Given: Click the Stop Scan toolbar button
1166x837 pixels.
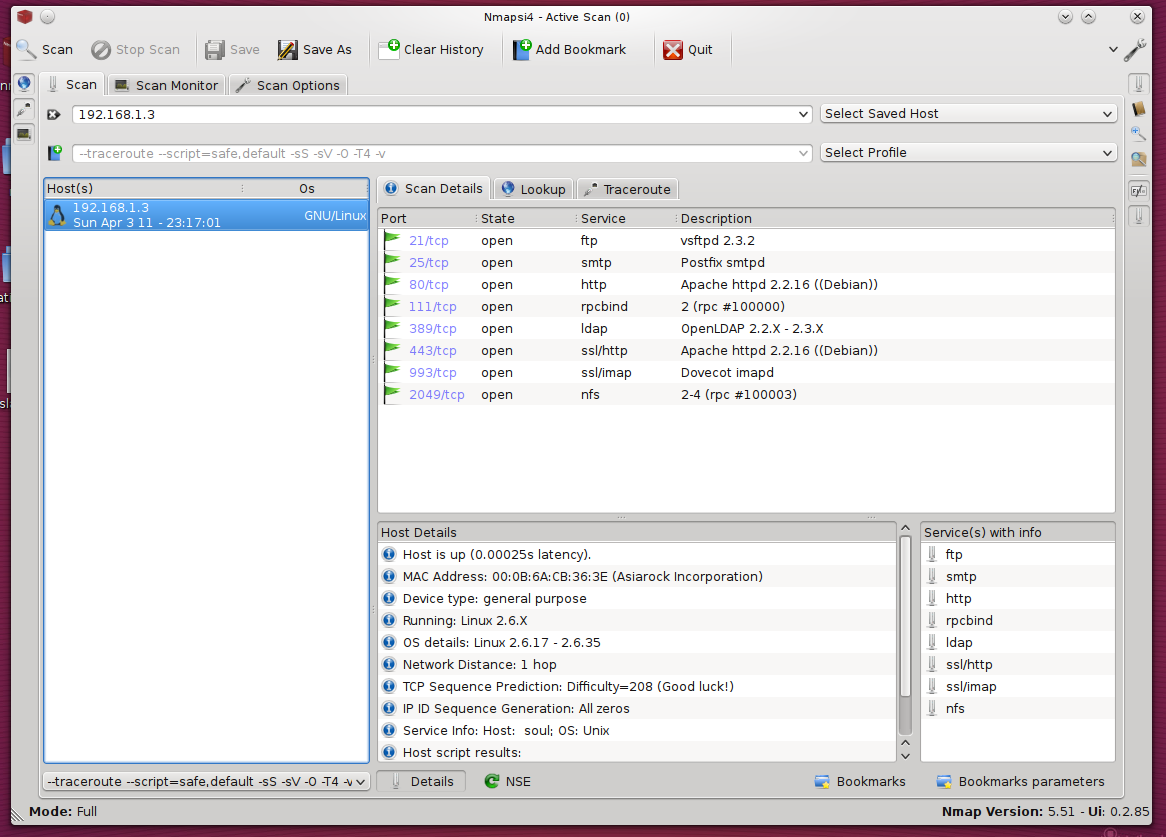Looking at the screenshot, I should (135, 50).
